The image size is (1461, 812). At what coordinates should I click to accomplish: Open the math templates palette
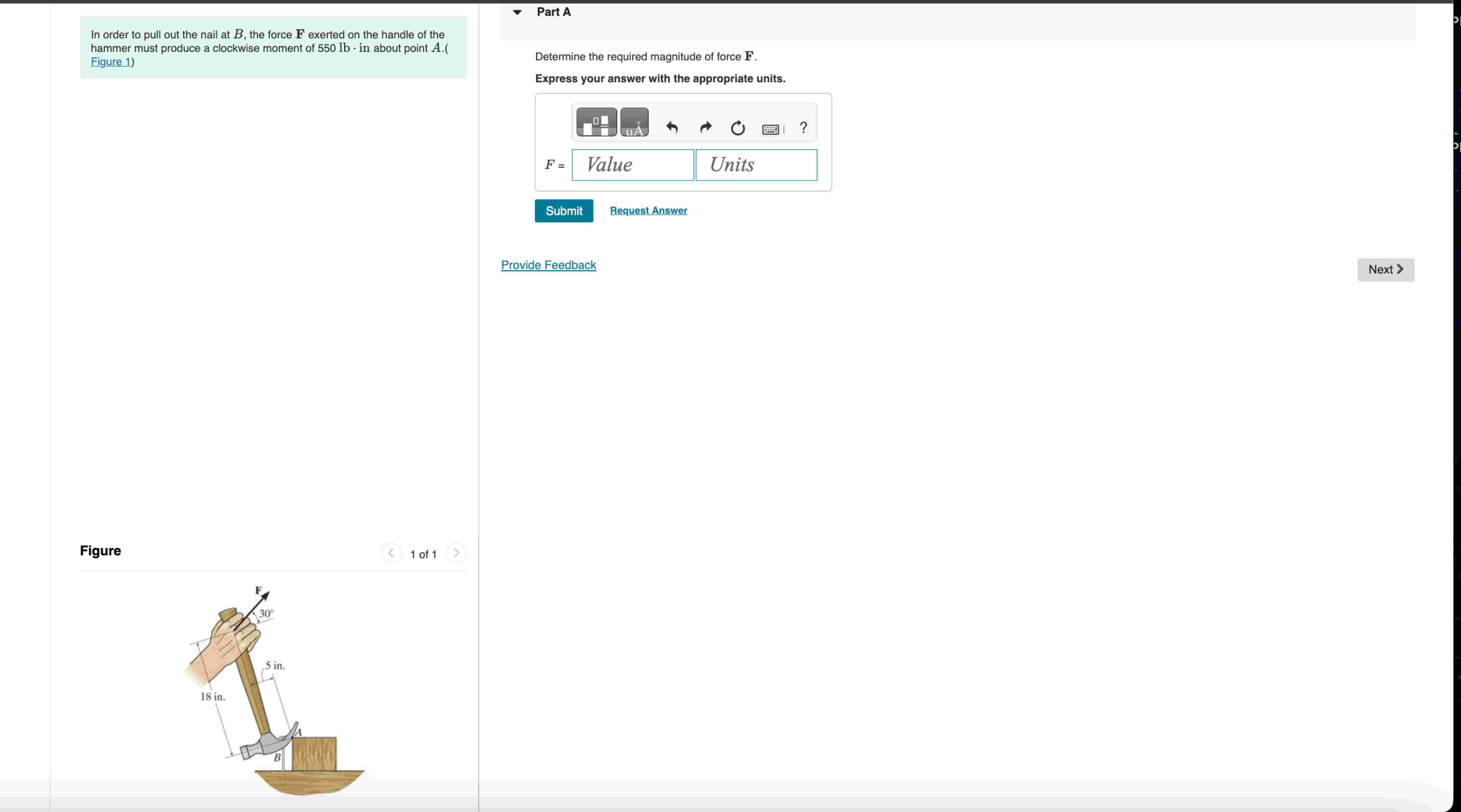point(596,122)
